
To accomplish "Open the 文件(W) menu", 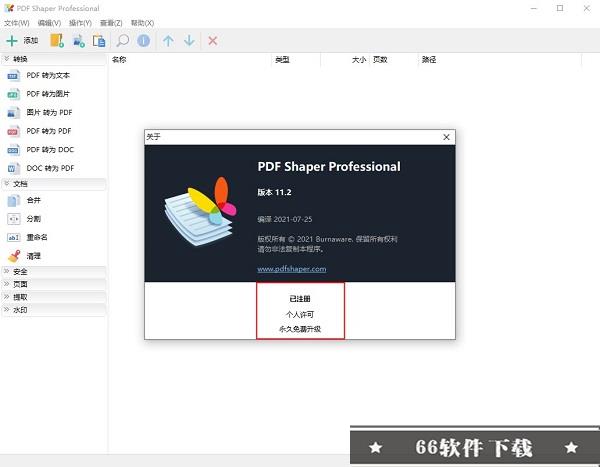I will [17, 23].
